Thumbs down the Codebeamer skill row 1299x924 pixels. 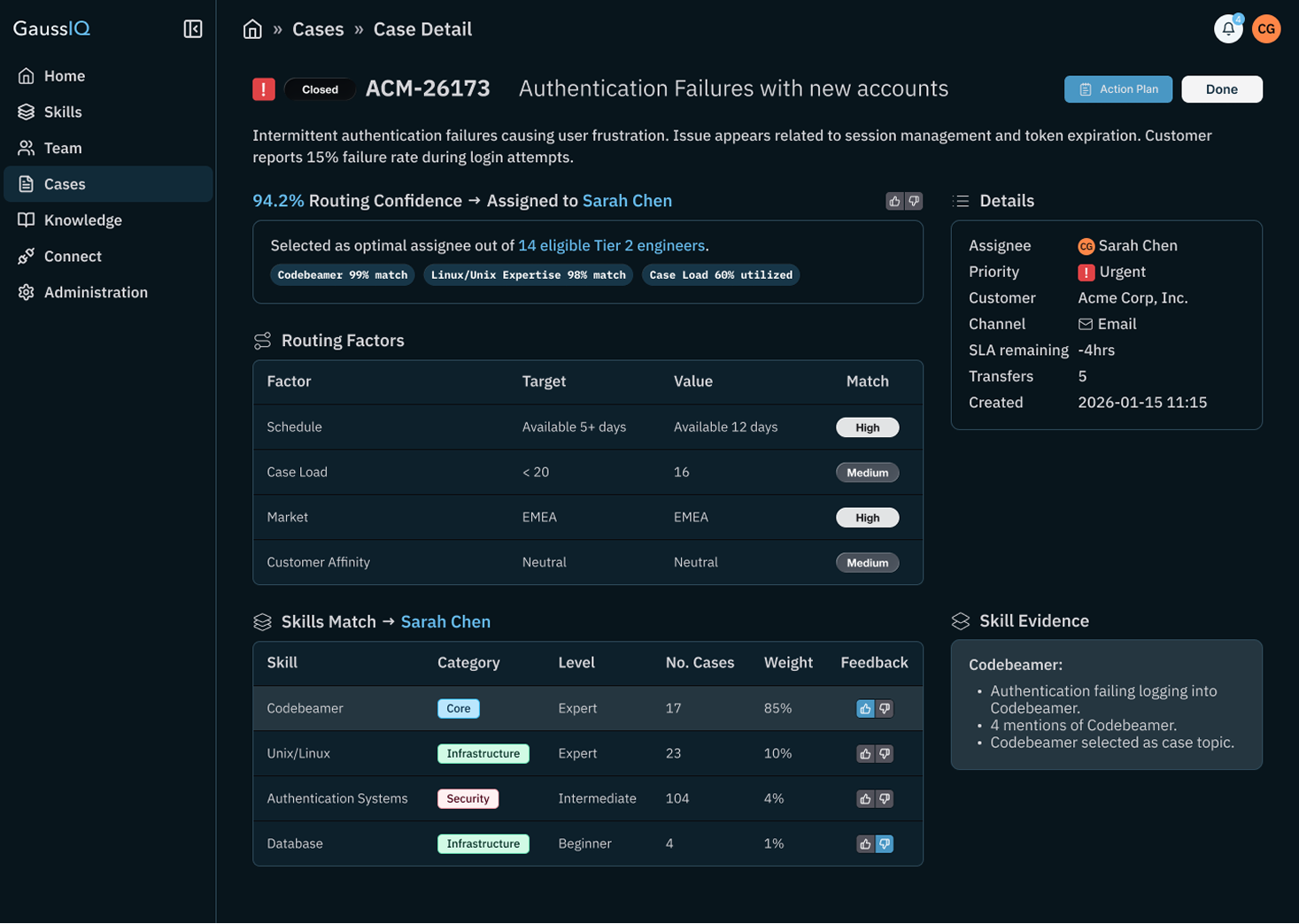pos(885,709)
